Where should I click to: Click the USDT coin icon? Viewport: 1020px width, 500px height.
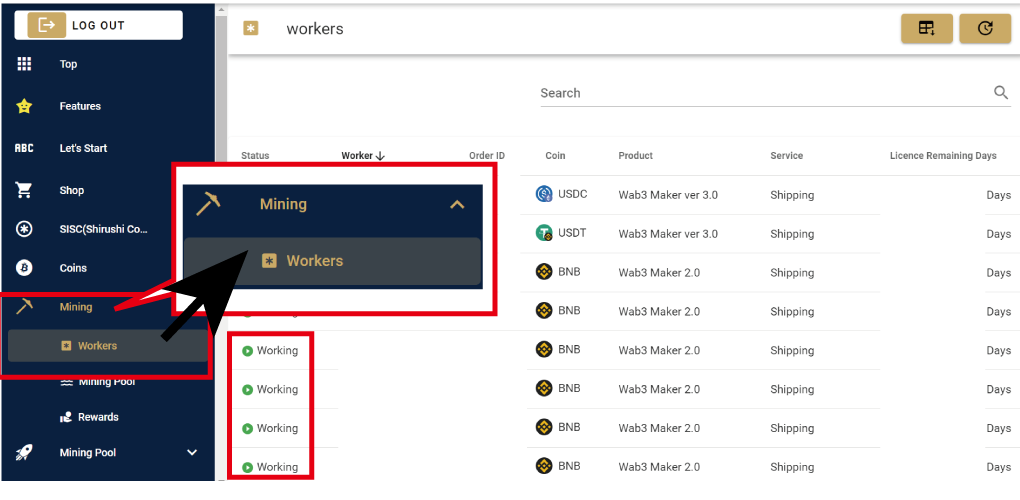pyautogui.click(x=544, y=233)
